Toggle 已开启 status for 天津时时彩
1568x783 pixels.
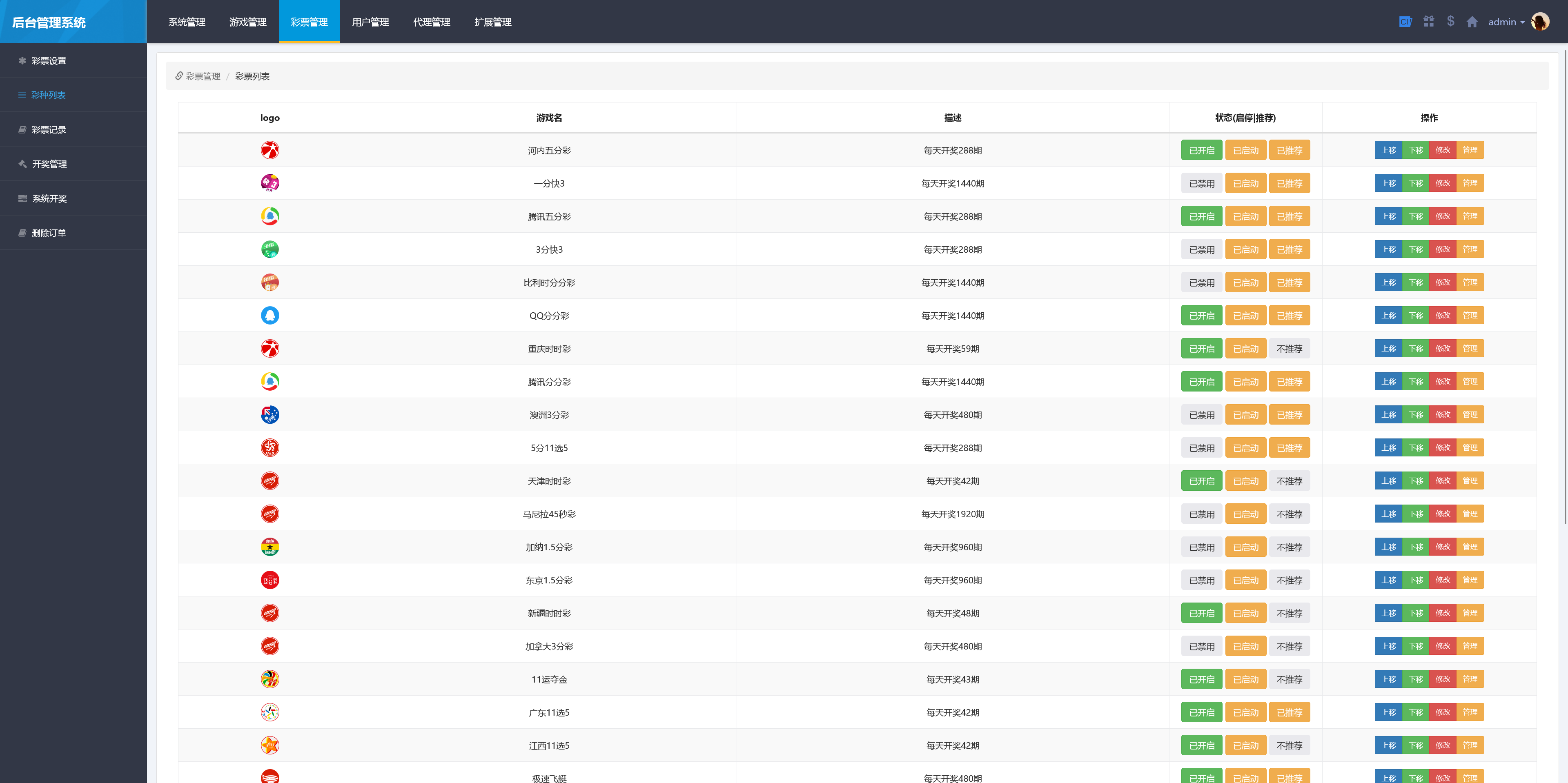pos(1202,480)
